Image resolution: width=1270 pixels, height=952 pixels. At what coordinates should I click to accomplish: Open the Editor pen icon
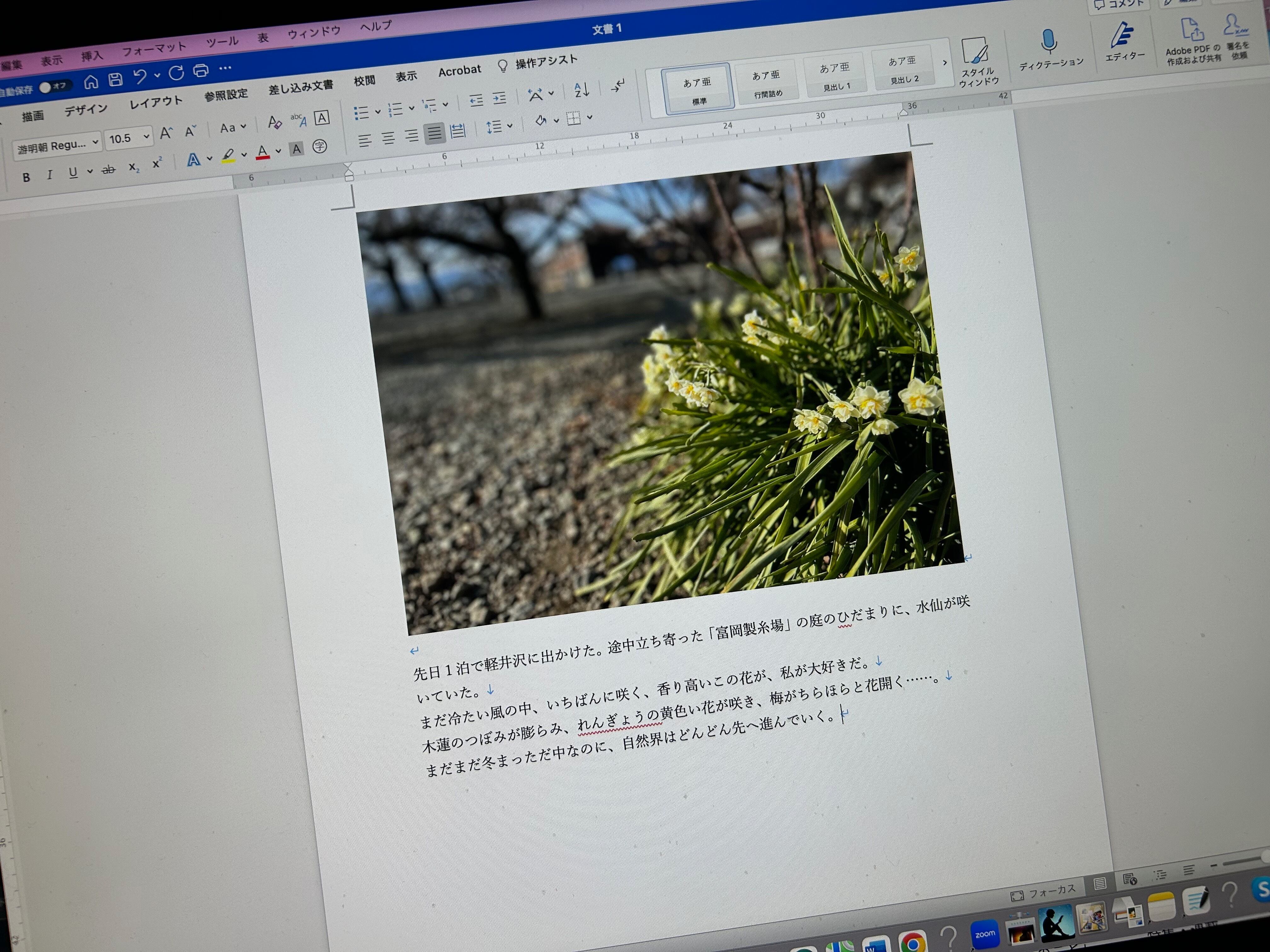coord(1121,36)
